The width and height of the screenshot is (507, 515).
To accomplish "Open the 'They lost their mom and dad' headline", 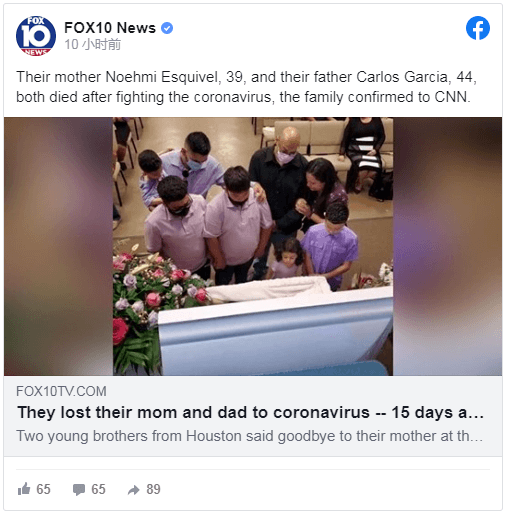I will click(250, 412).
